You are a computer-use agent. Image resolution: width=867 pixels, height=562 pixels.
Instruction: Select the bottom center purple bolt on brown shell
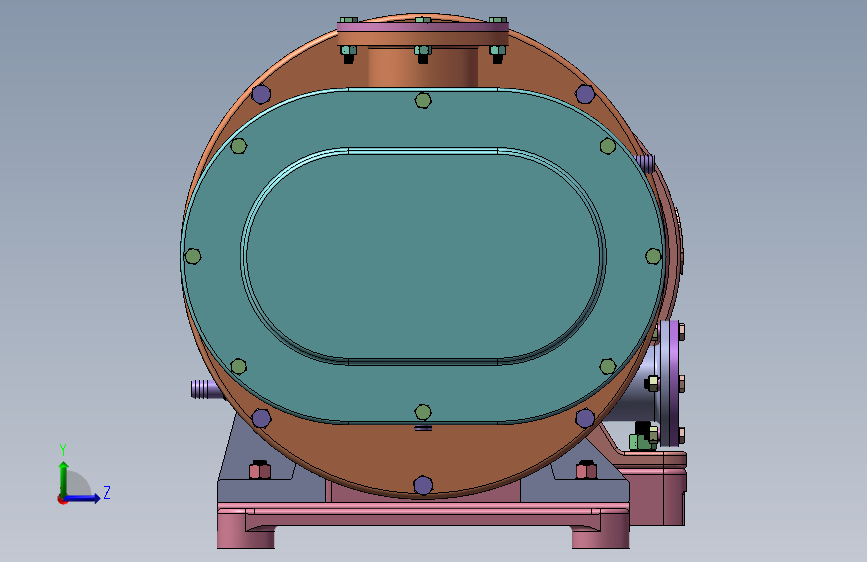pos(423,486)
